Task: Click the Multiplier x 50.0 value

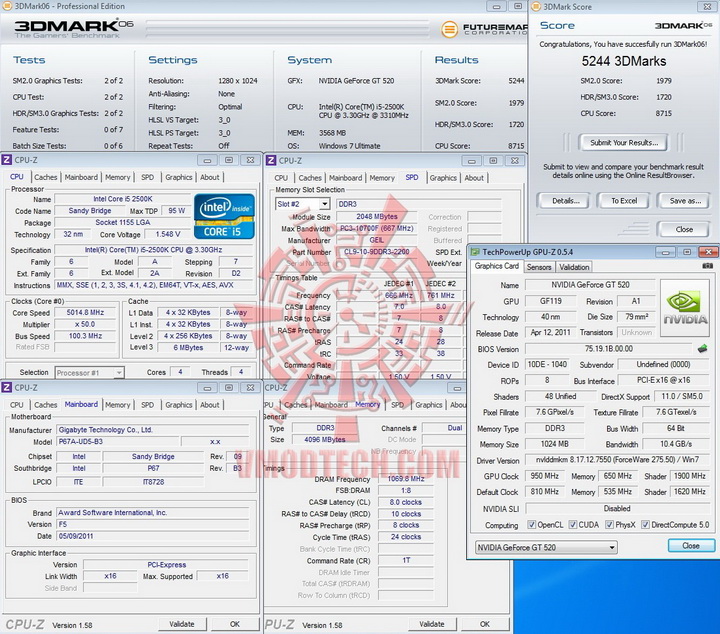Action: 85,324
